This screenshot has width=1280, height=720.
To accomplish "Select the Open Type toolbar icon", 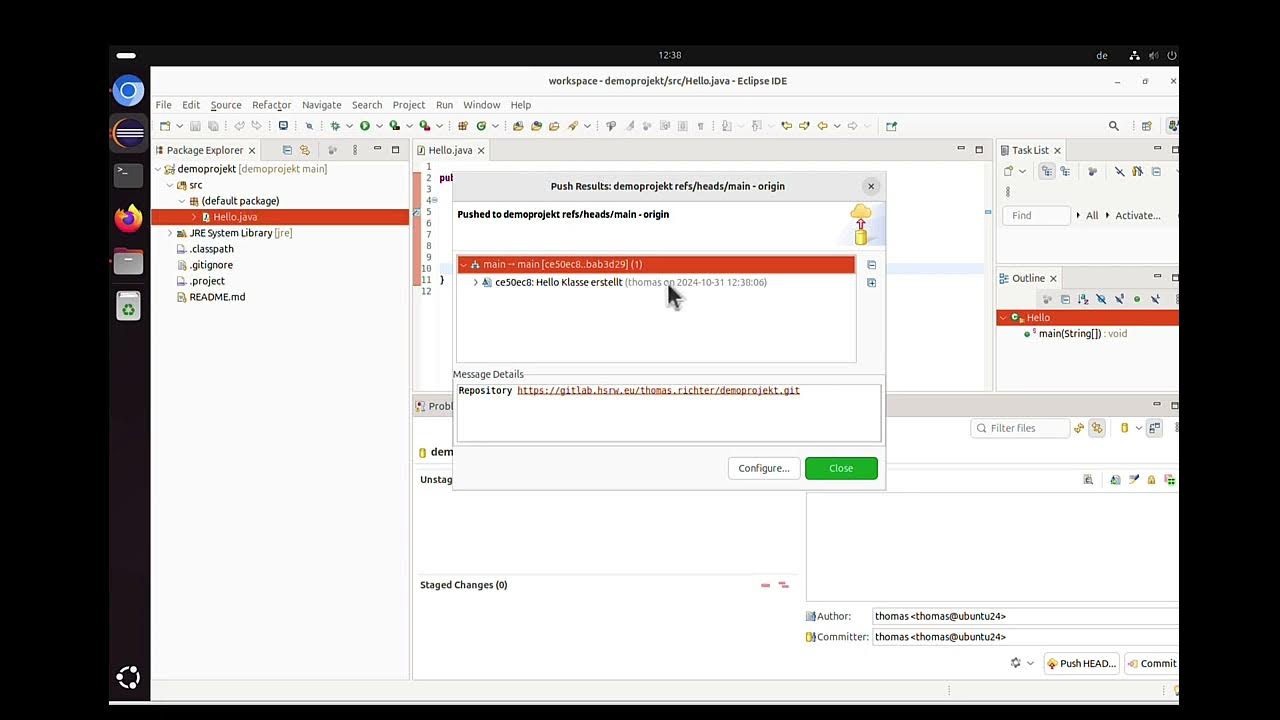I will tap(518, 126).
